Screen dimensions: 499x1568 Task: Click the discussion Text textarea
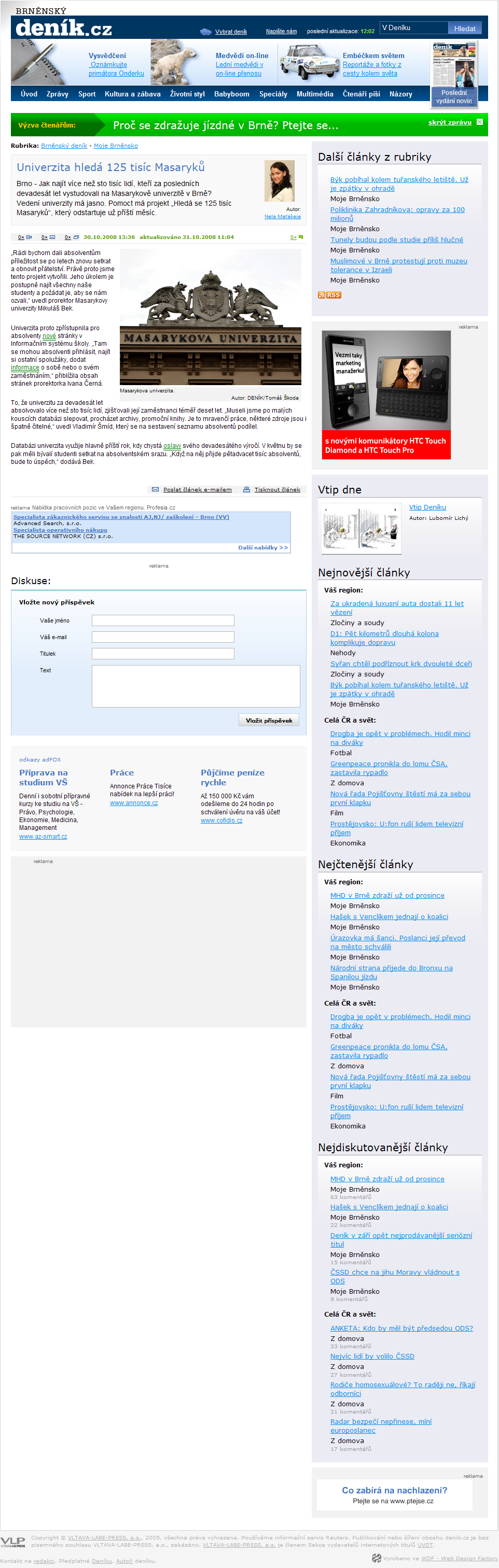196,686
